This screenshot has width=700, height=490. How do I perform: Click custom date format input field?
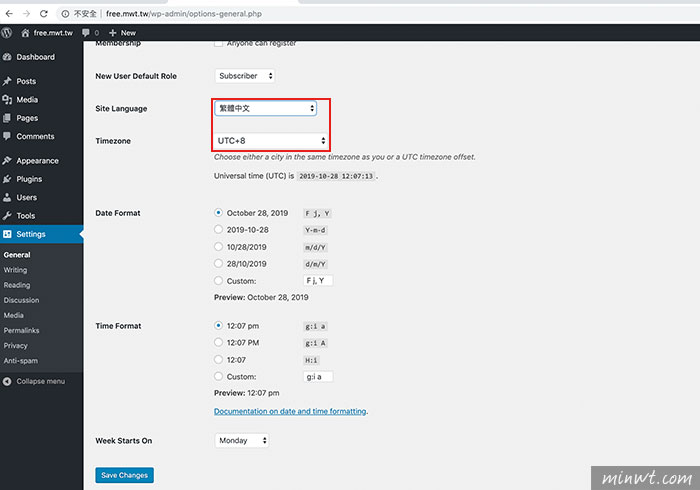[318, 280]
